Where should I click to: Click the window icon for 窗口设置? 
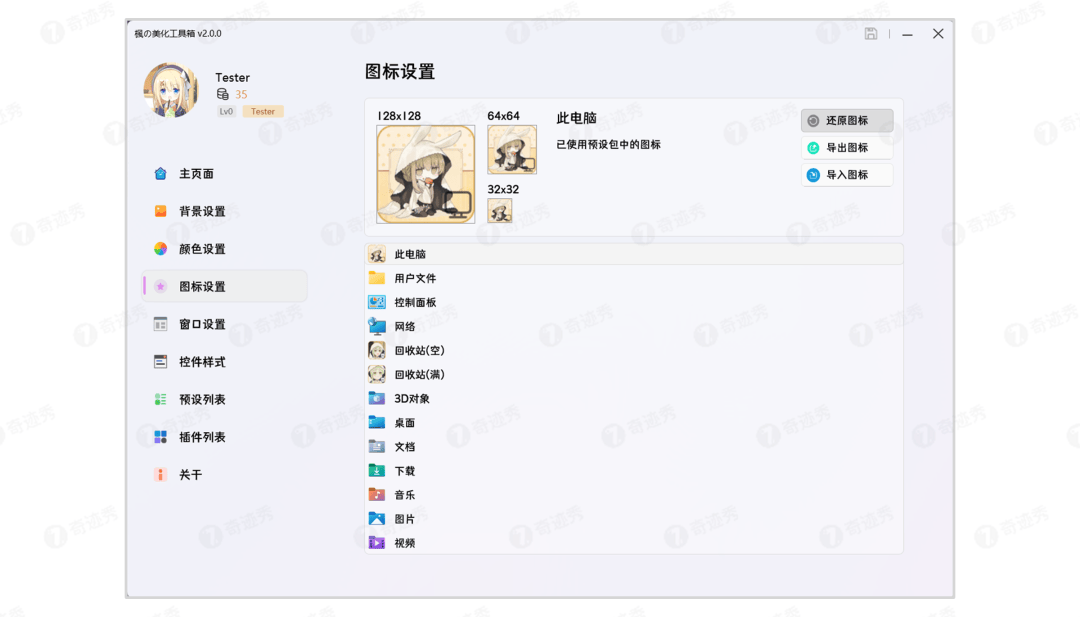160,324
